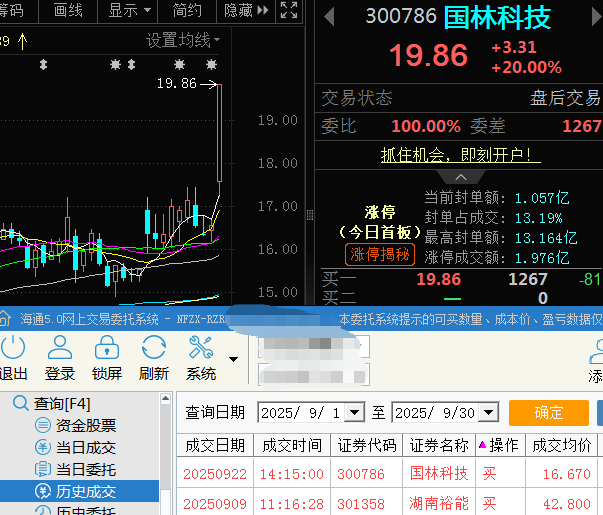
Task: Open the end date 2025/9/30 dropdown
Action: click(489, 413)
